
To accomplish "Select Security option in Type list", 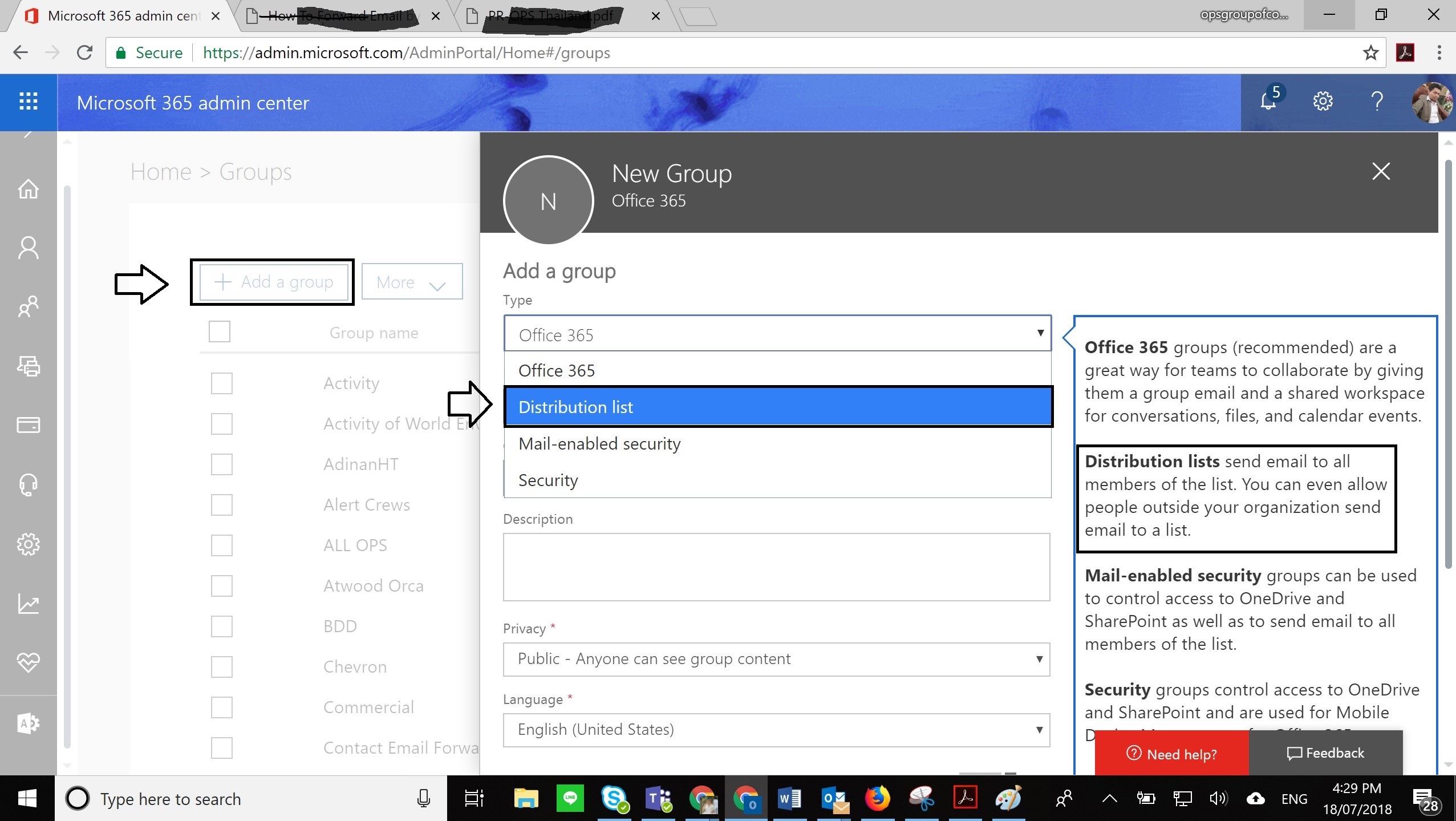I will click(x=777, y=480).
